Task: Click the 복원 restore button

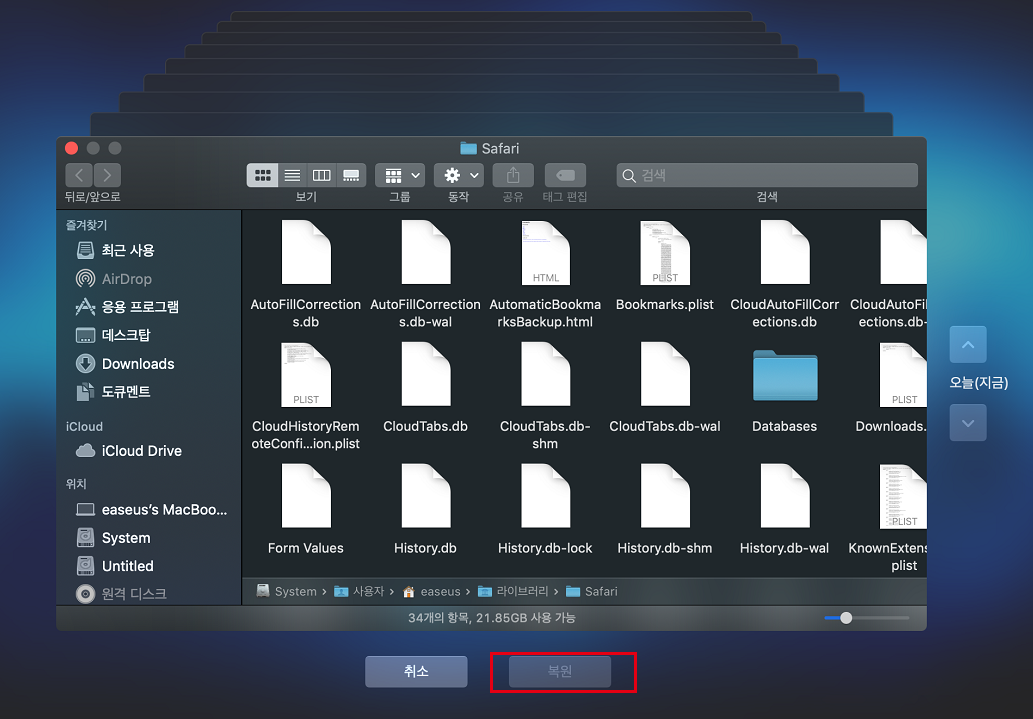Action: pos(560,672)
